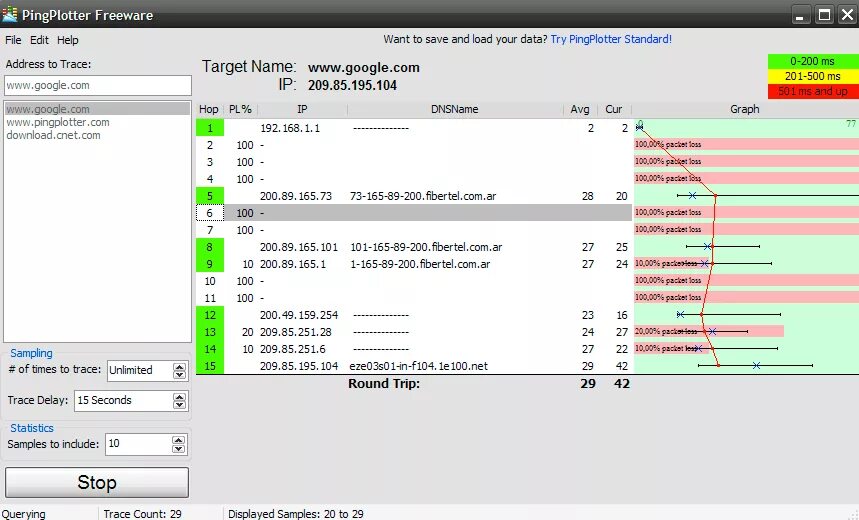Increase the Samples to include value
Image resolution: width=859 pixels, height=520 pixels.
click(178, 440)
